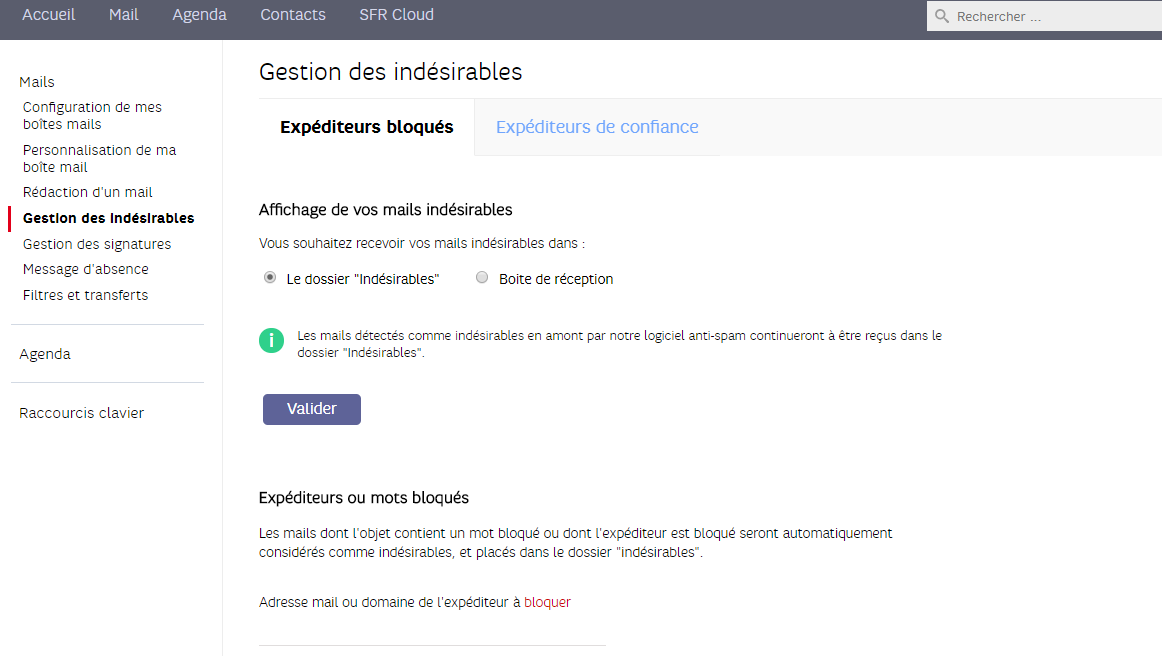Select the 'Le dossier "Indésirables"' radio button

click(x=270, y=278)
